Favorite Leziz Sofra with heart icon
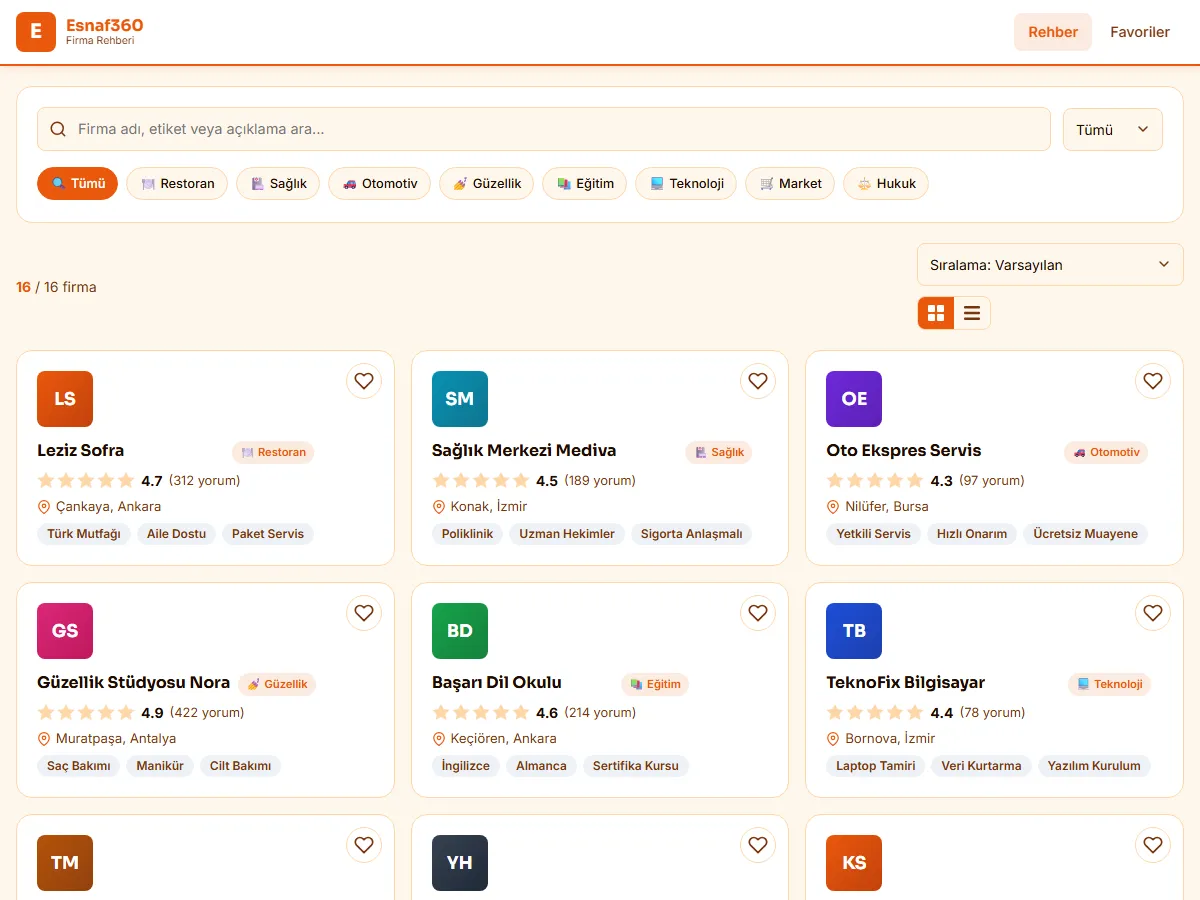This screenshot has width=1200, height=900. click(364, 381)
